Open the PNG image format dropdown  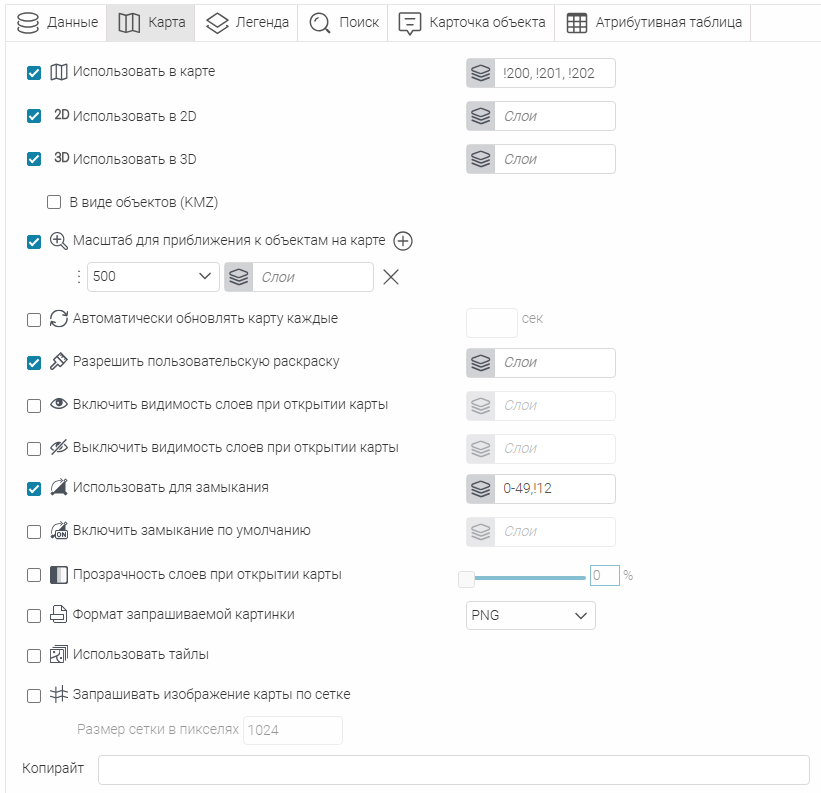pyautogui.click(x=530, y=616)
